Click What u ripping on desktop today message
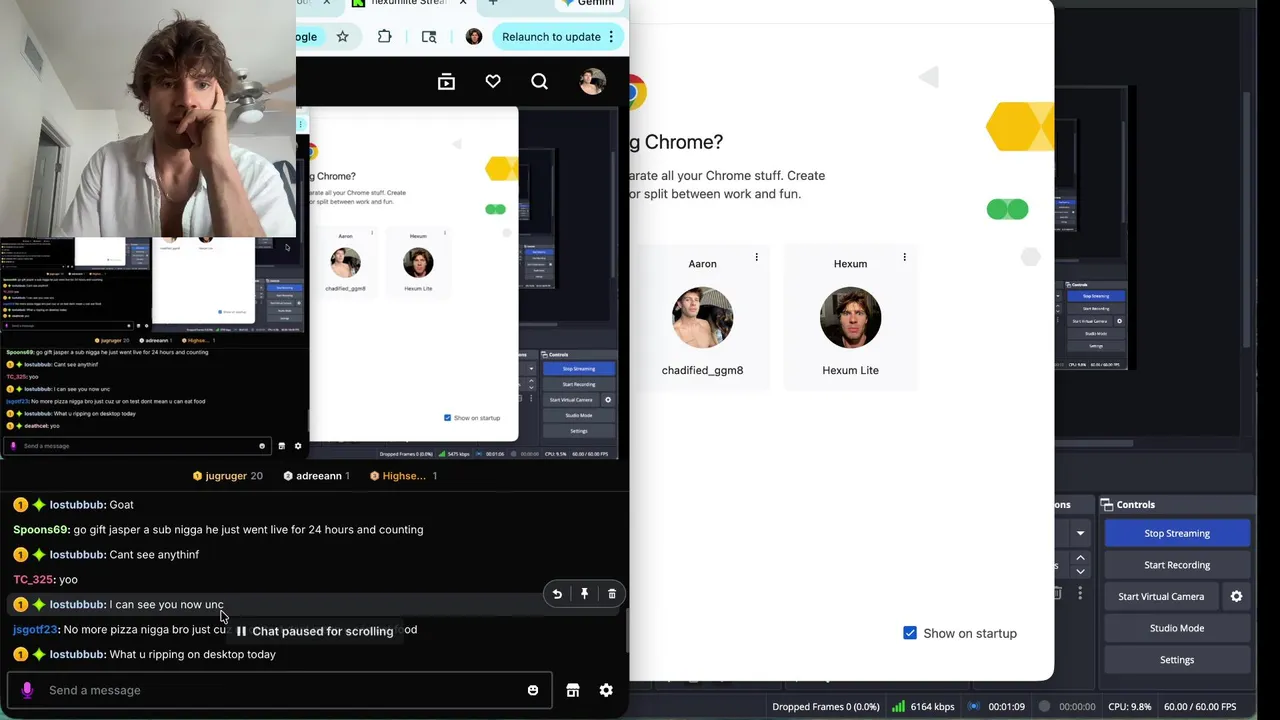This screenshot has height=720, width=1280. [x=192, y=655]
